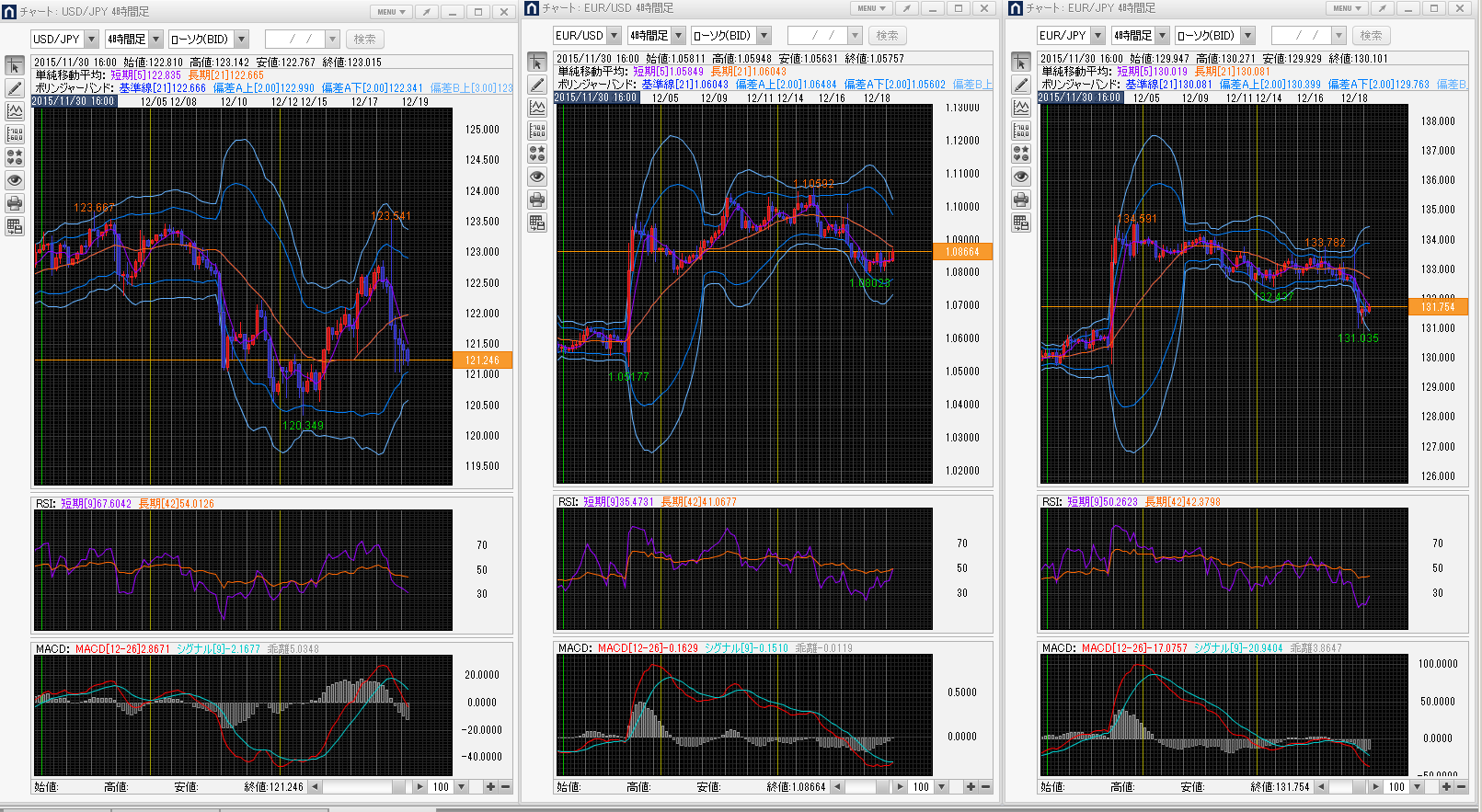Export EUR/JPY chart data with table icon
The image size is (1482, 812).
[1021, 223]
